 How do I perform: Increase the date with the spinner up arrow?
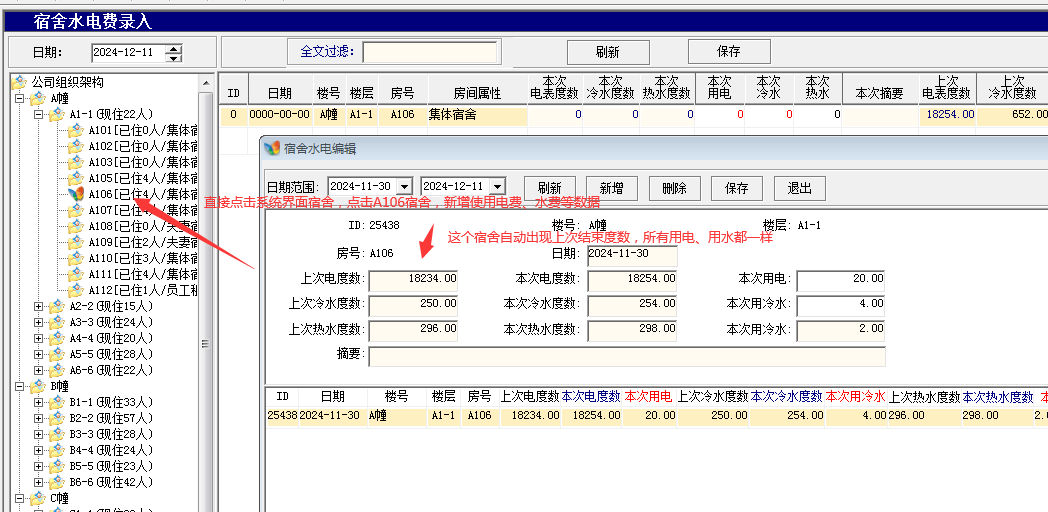[174, 48]
